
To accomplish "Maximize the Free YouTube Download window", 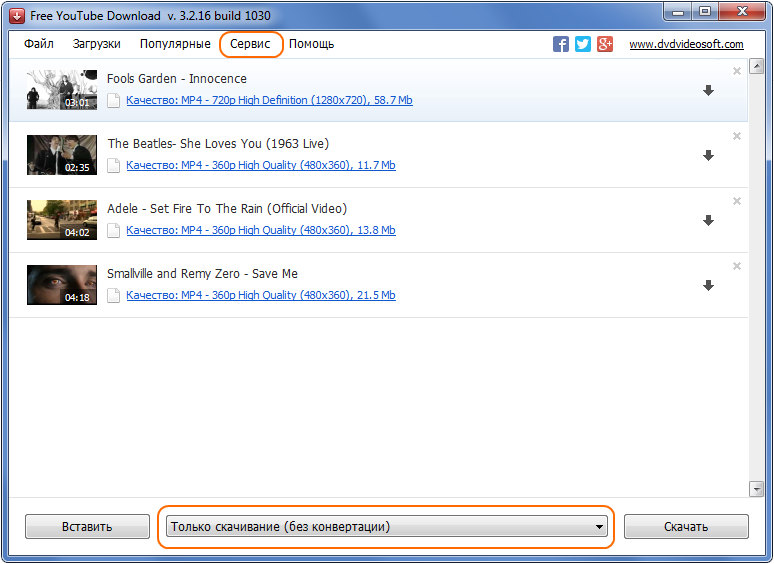I will (705, 12).
